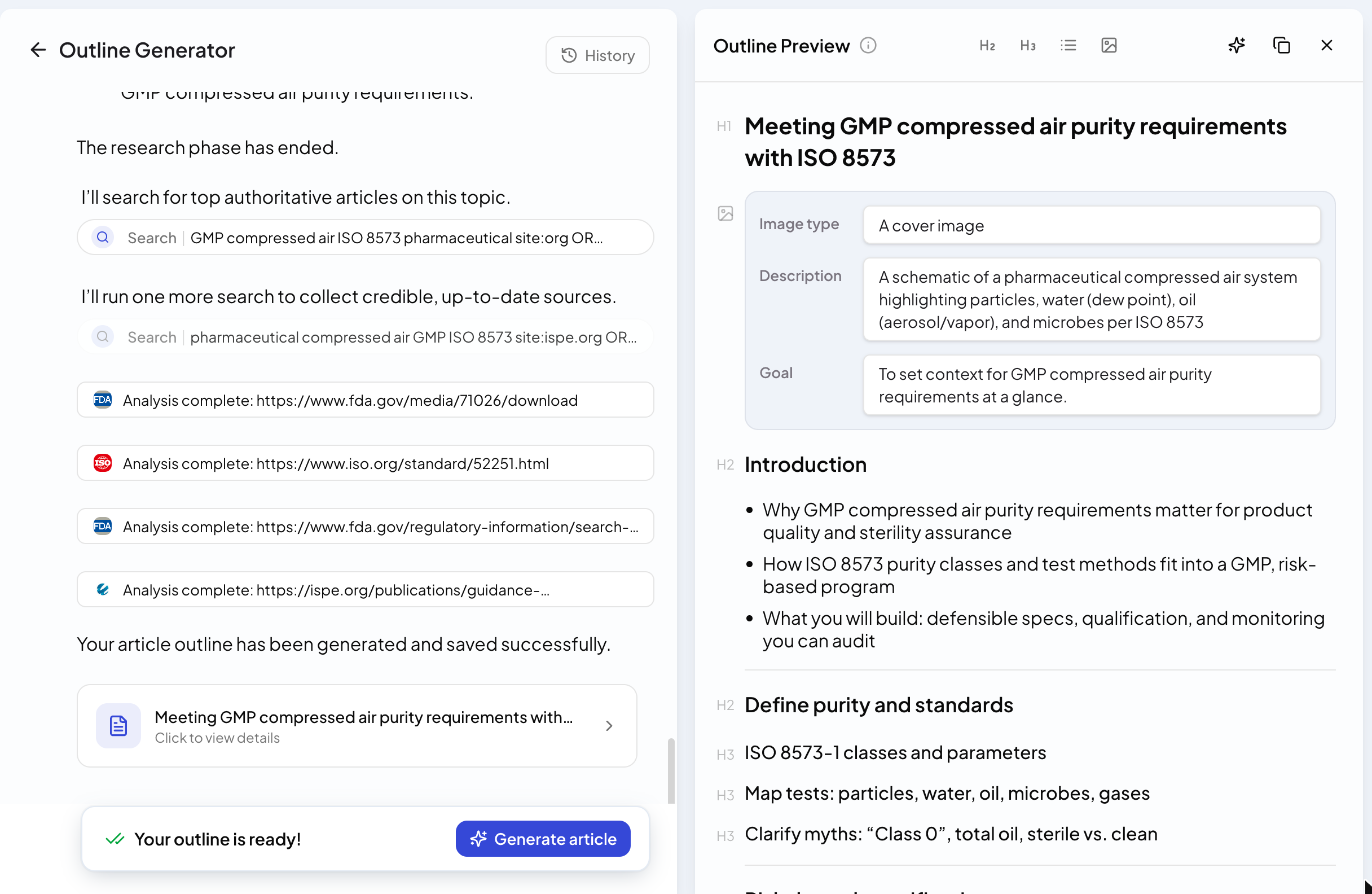Viewport: 1372px width, 894px height.
Task: Open the first search query 'site:org OR' chip
Action: 365,238
